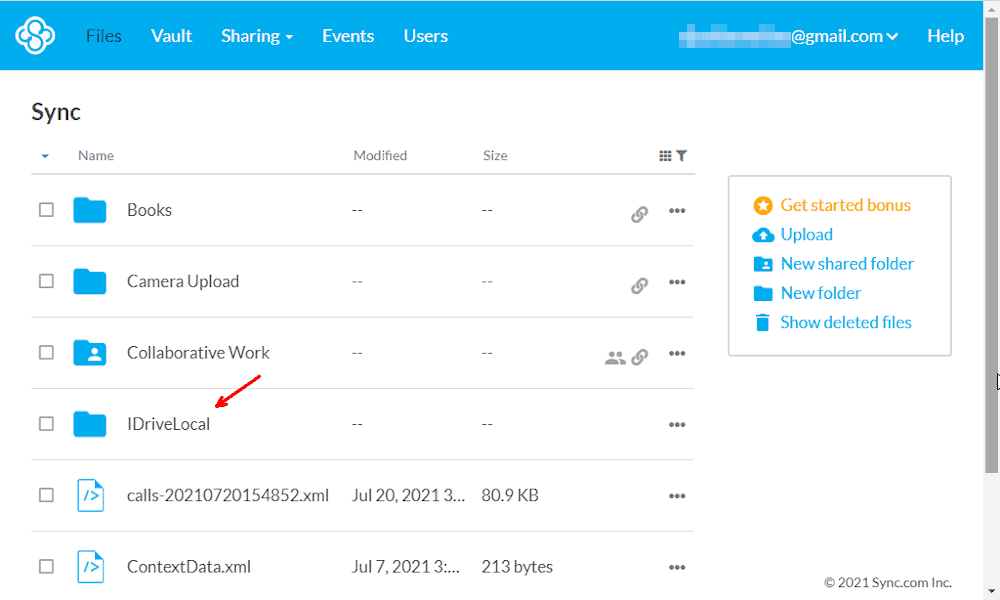Open the Camera Upload more options menu

677,282
